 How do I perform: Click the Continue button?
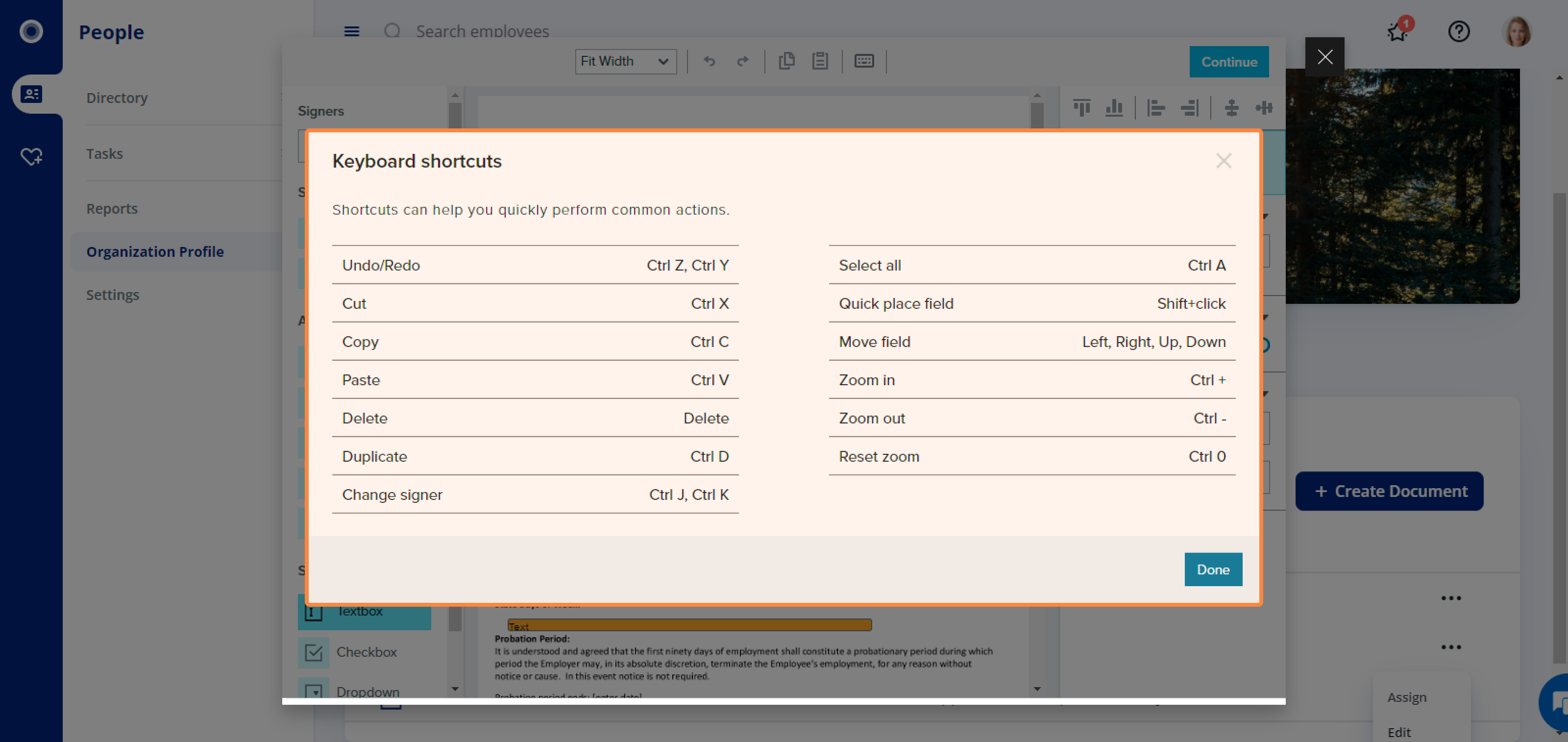(x=1228, y=61)
